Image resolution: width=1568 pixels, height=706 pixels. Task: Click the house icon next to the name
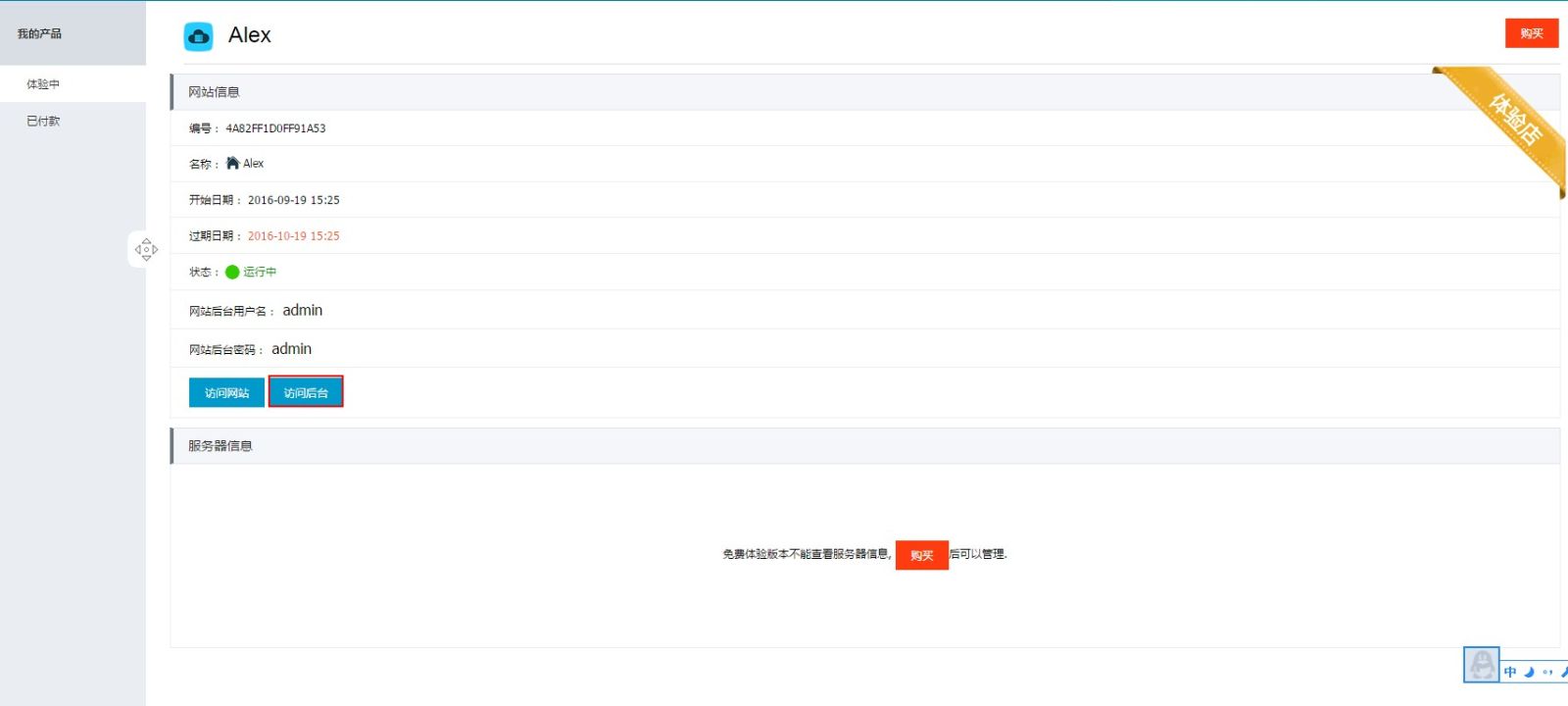[x=232, y=163]
